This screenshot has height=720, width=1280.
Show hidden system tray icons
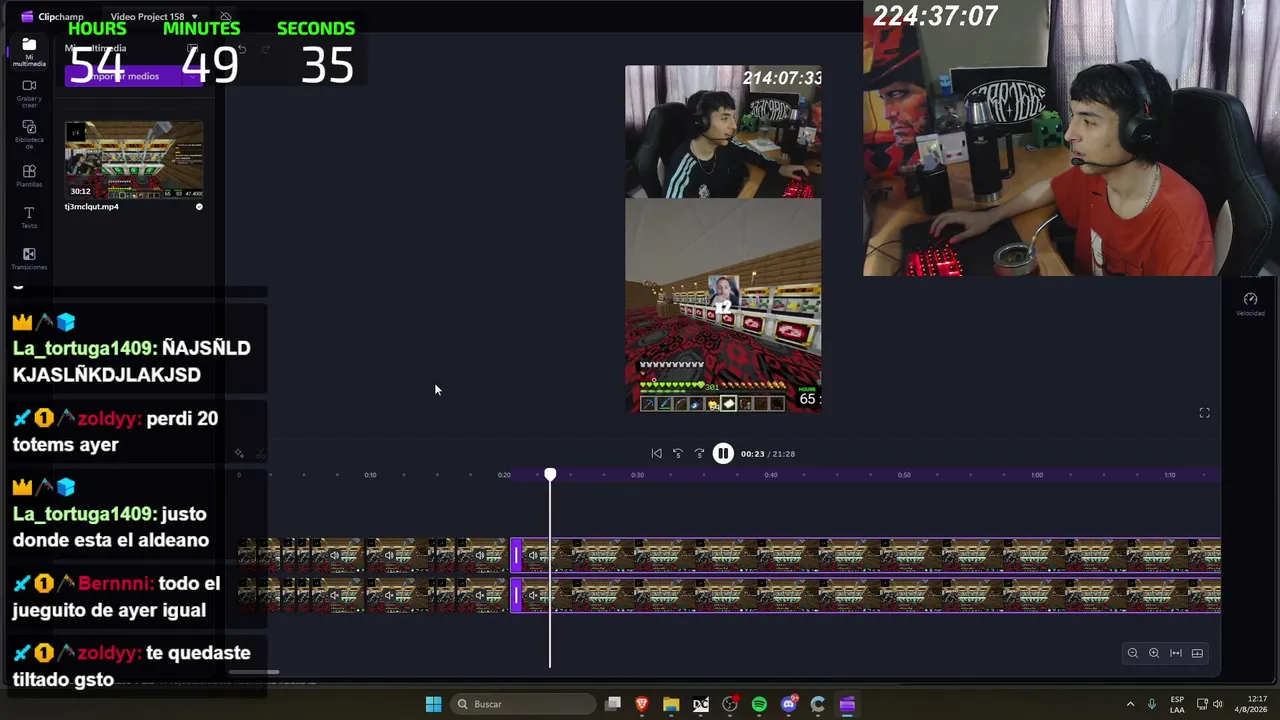coord(1131,704)
